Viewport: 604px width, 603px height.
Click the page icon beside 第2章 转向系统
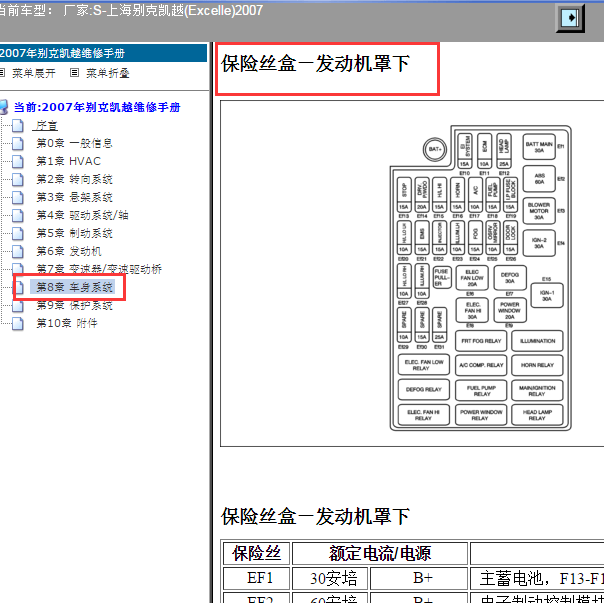pos(18,180)
